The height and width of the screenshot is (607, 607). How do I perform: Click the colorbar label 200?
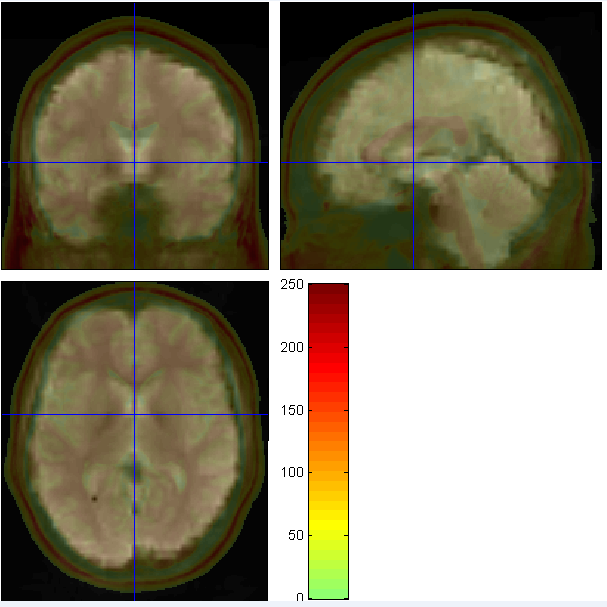[x=292, y=347]
